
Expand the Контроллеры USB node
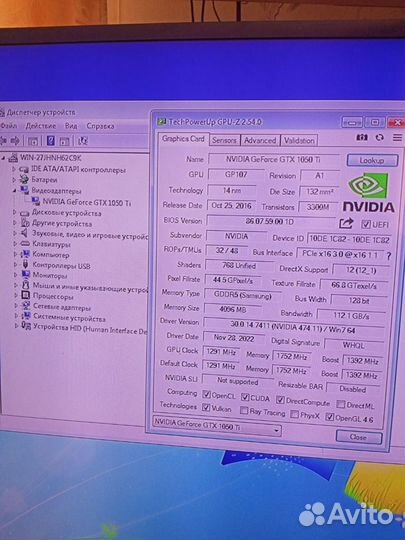coord(15,264)
